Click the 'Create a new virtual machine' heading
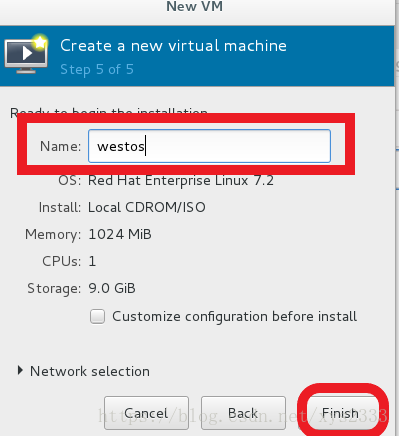Image resolution: width=399 pixels, height=436 pixels. click(x=173, y=46)
